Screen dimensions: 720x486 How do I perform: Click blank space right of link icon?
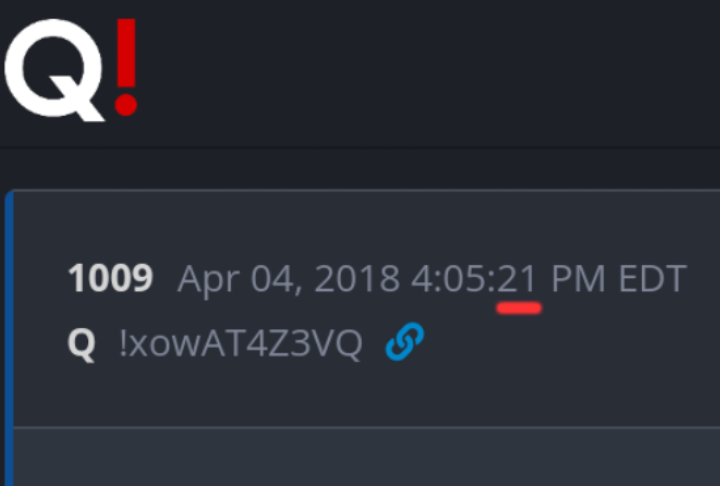(569, 342)
